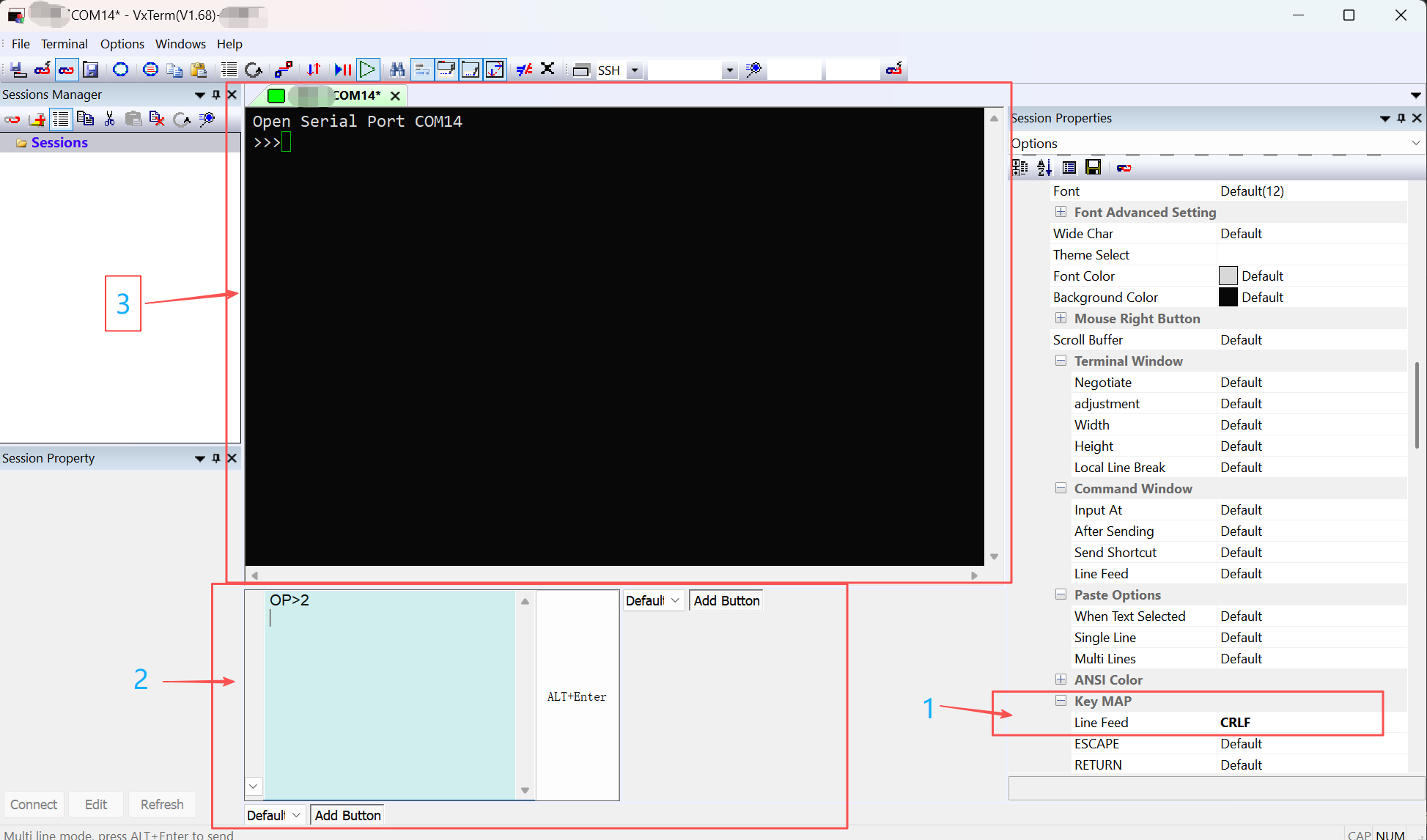Click the save icon in Session Properties toolbar

pos(1093,168)
